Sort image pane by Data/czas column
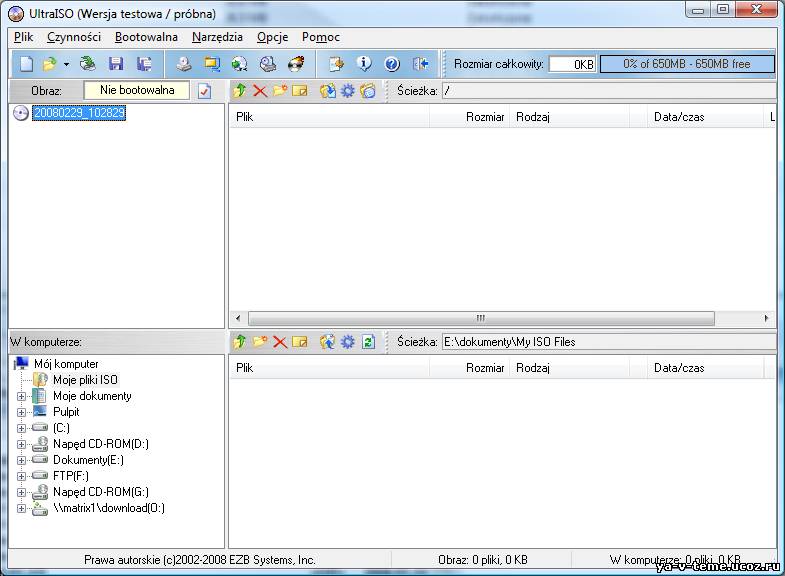This screenshot has height=576, width=785. coord(705,117)
